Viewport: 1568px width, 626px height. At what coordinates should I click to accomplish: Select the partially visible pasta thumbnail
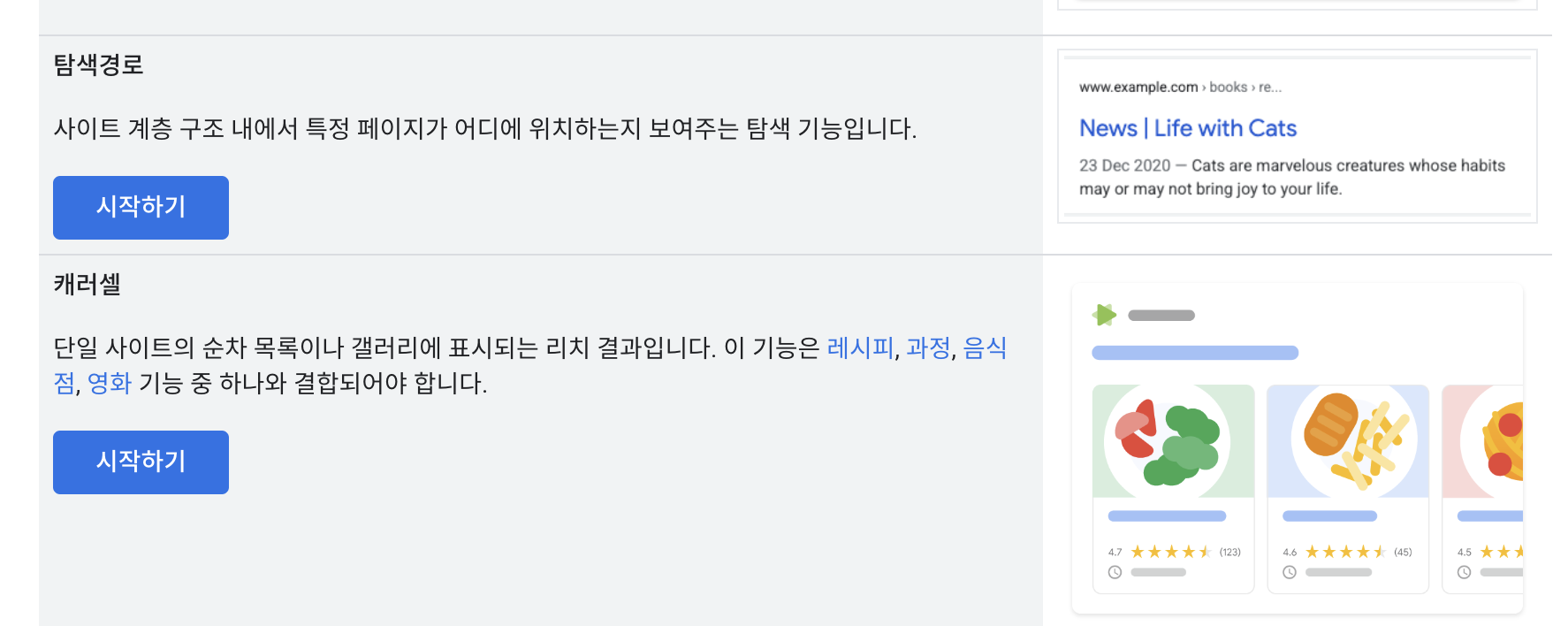[1483, 441]
